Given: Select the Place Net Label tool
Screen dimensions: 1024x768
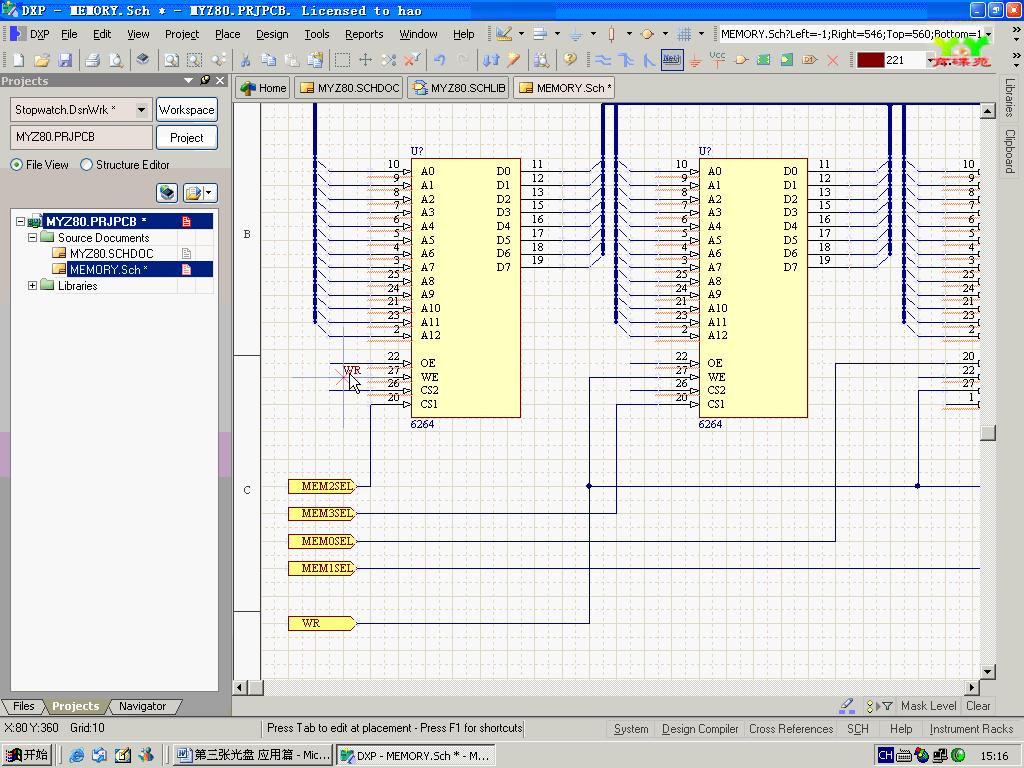Looking at the screenshot, I should coord(672,60).
